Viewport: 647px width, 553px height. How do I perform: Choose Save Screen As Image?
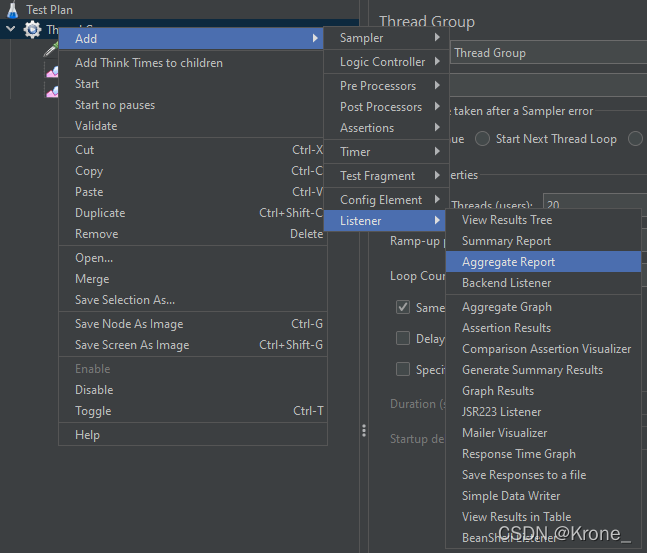[193, 345]
